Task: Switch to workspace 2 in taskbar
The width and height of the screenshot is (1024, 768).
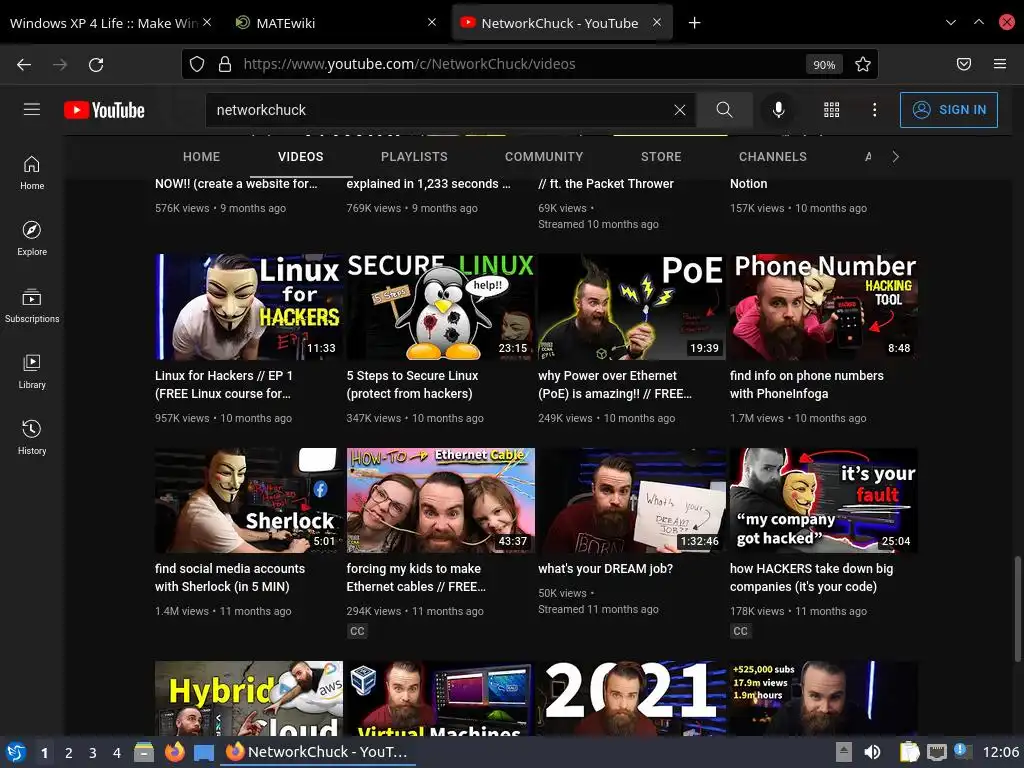Action: click(69, 753)
